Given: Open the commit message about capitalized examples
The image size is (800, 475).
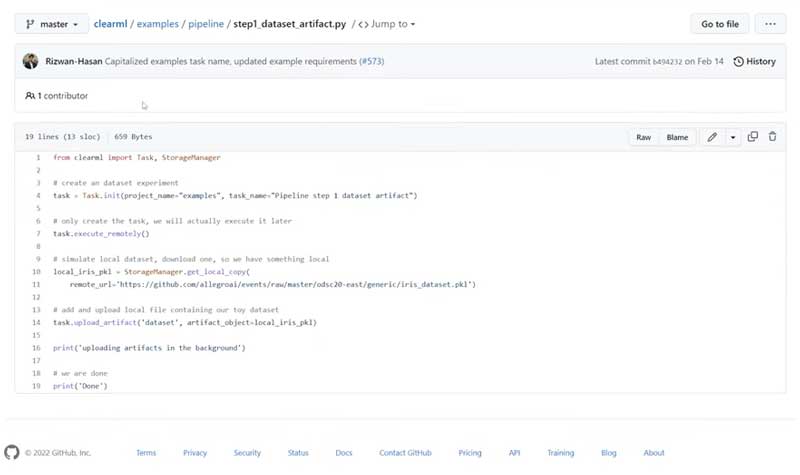Looking at the screenshot, I should point(231,61).
